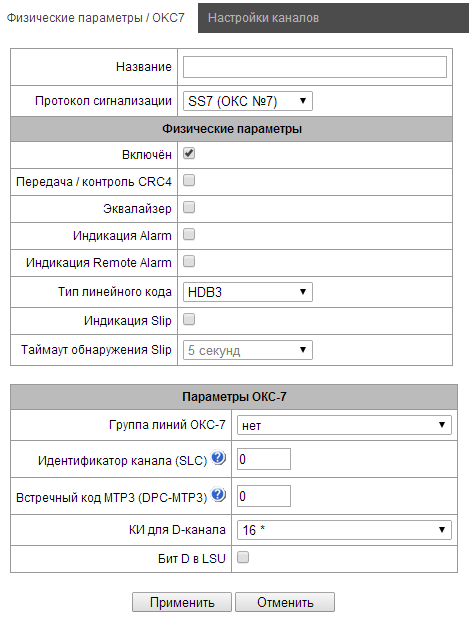Click the Отменить button
471x643 pixels.
click(x=285, y=602)
